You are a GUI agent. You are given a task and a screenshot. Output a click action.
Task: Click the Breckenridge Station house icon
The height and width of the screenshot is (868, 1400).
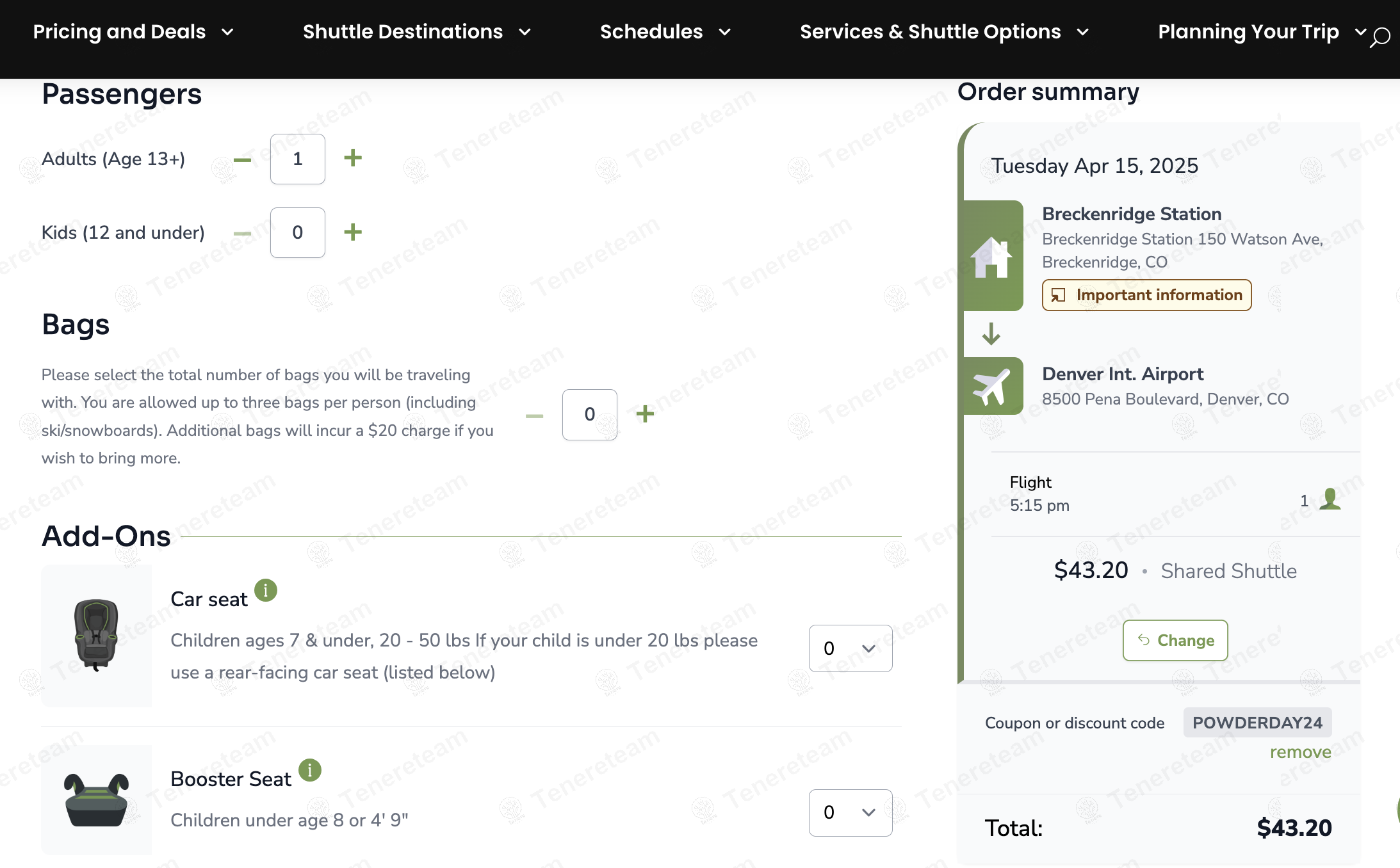click(x=991, y=257)
